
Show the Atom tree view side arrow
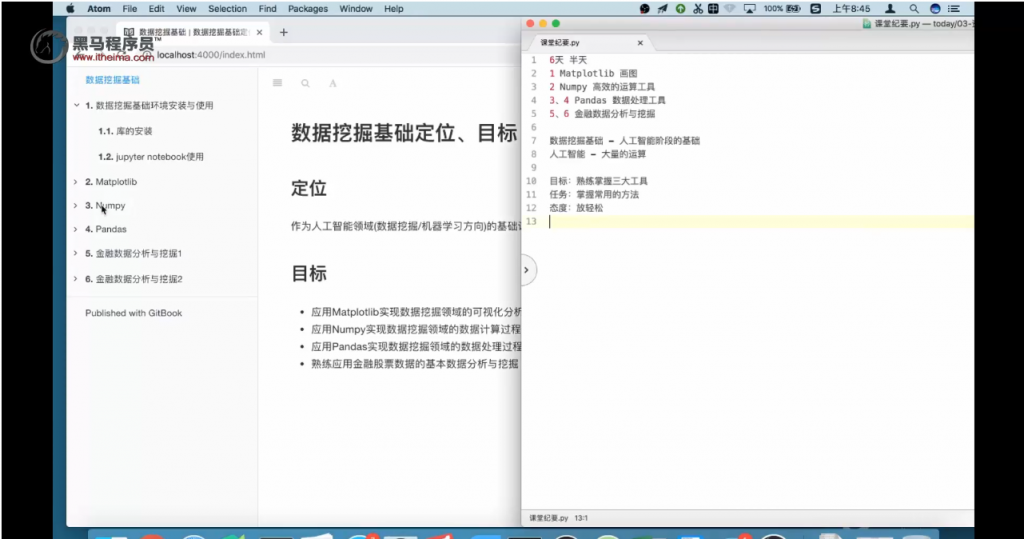527,270
